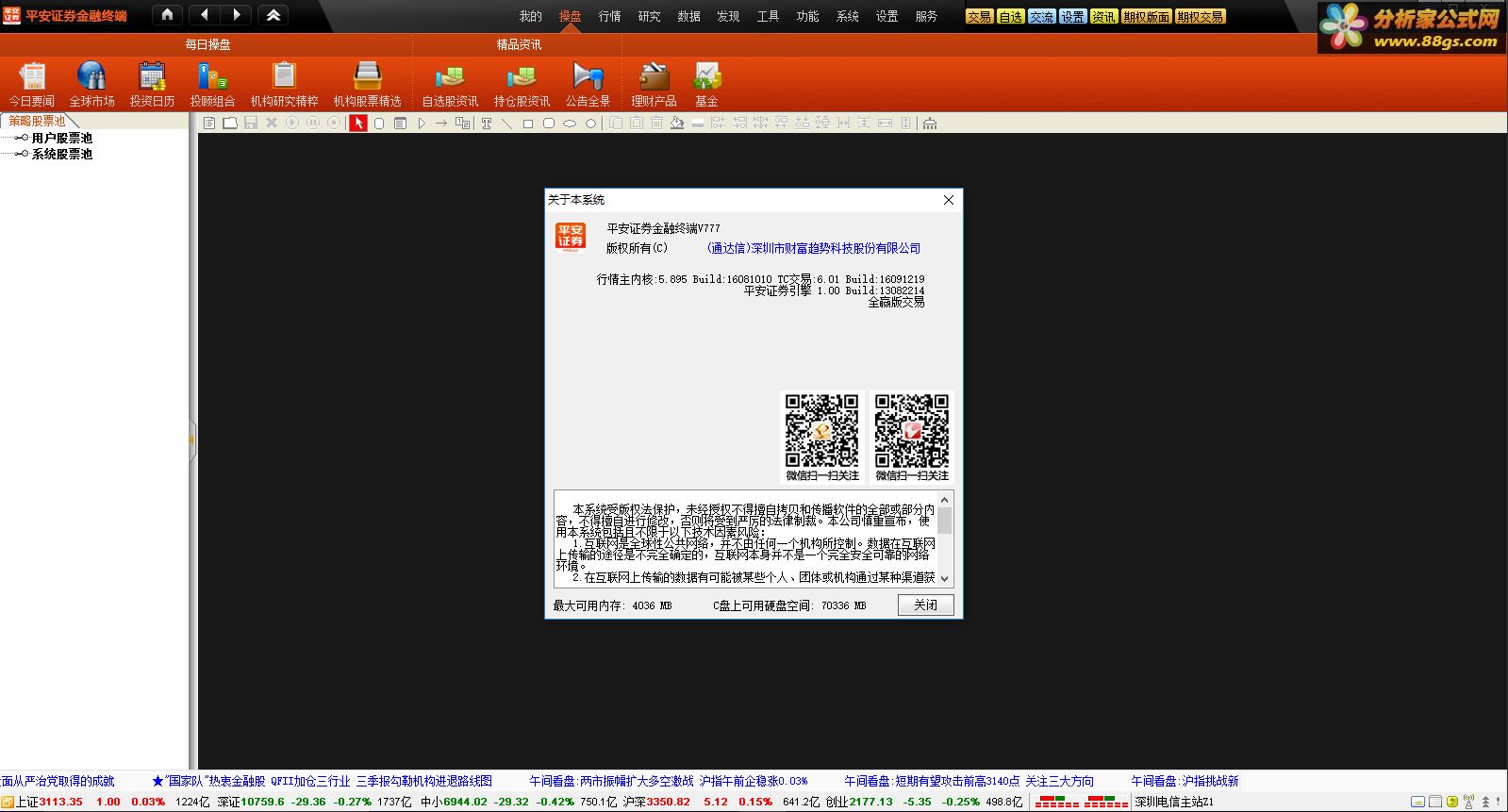Open the 服务 menu
This screenshot has width=1508, height=812.
927,16
